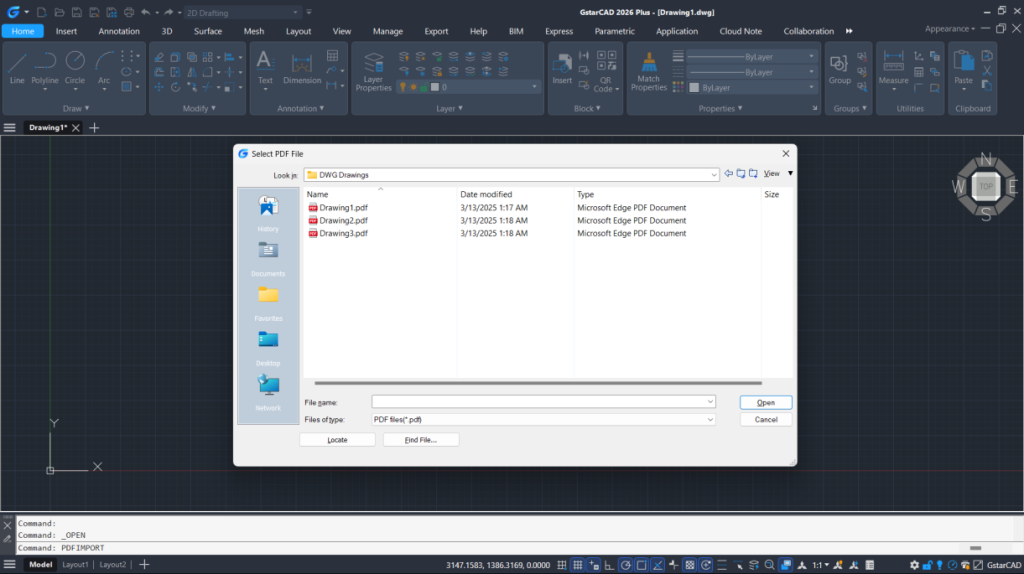The image size is (1024, 574).
Task: Toggle ortho mode in status bar
Action: [608, 565]
